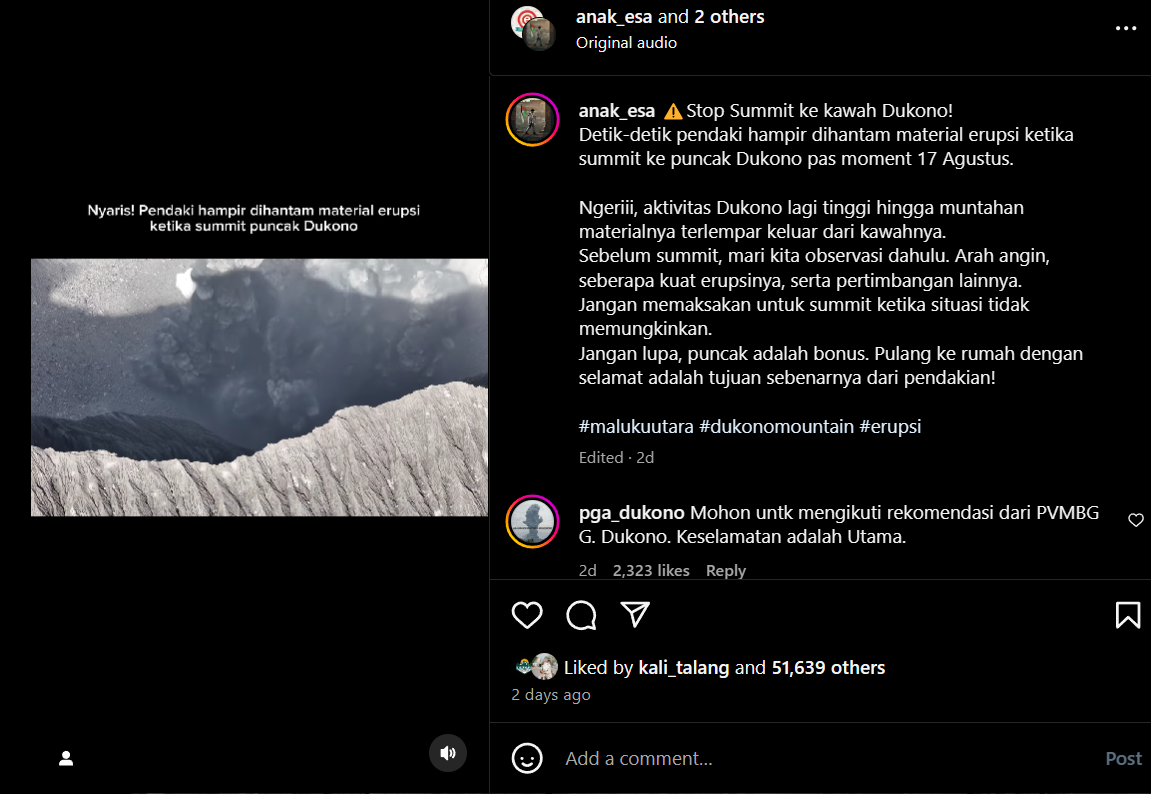View the 2,323 likes on the comment
The image size is (1151, 794).
tap(651, 570)
